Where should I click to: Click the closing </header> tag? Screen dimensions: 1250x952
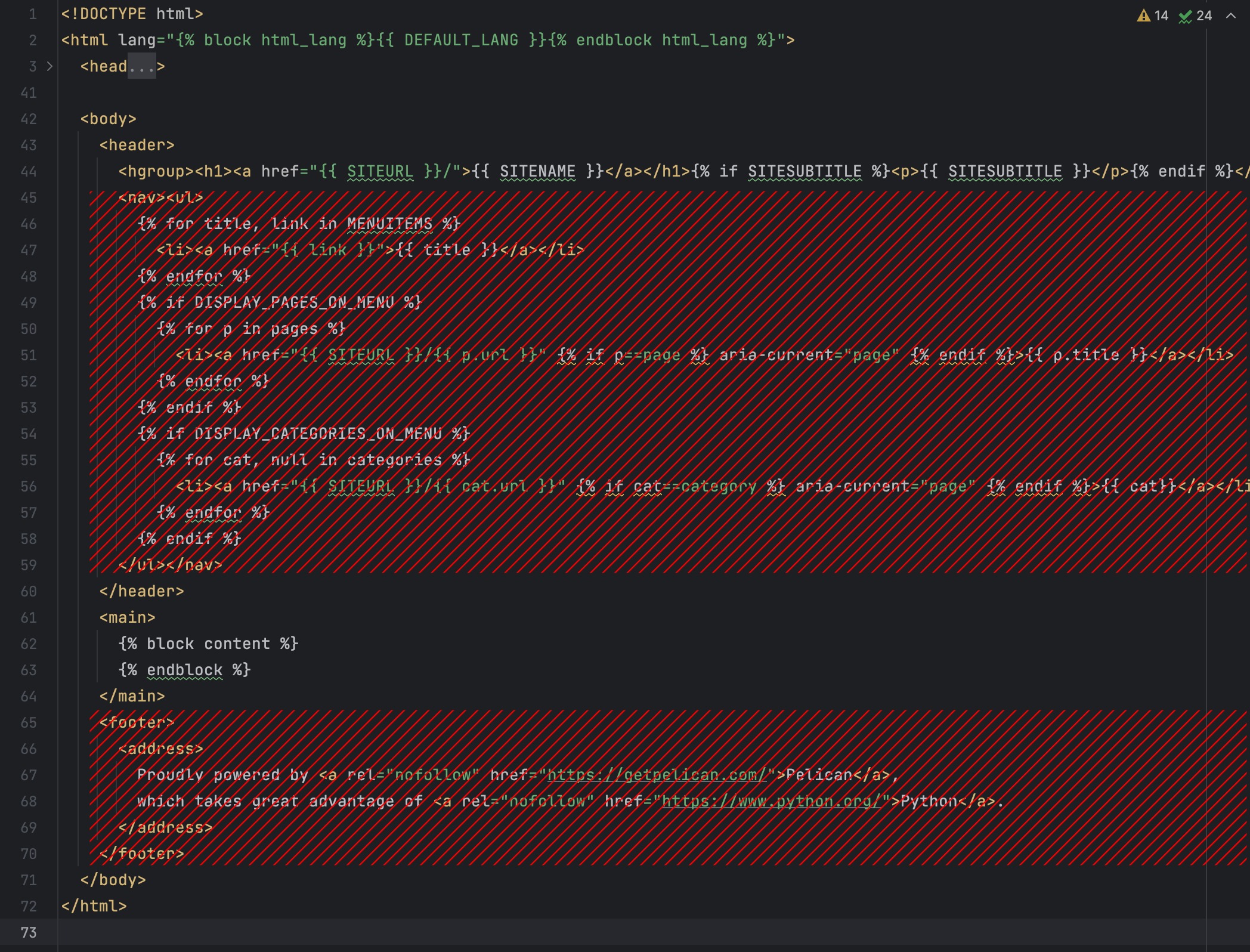click(x=142, y=591)
